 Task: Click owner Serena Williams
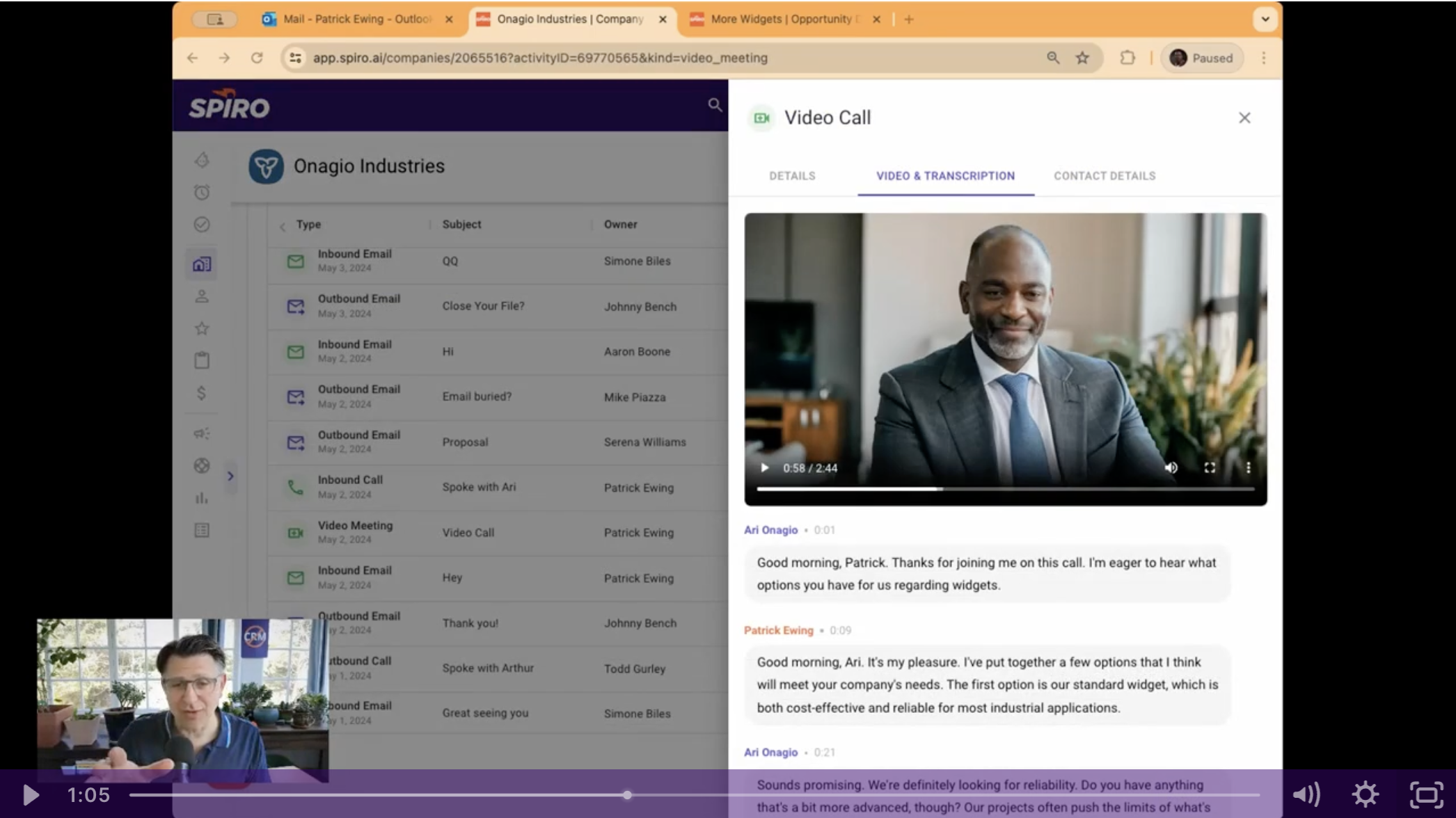point(644,442)
